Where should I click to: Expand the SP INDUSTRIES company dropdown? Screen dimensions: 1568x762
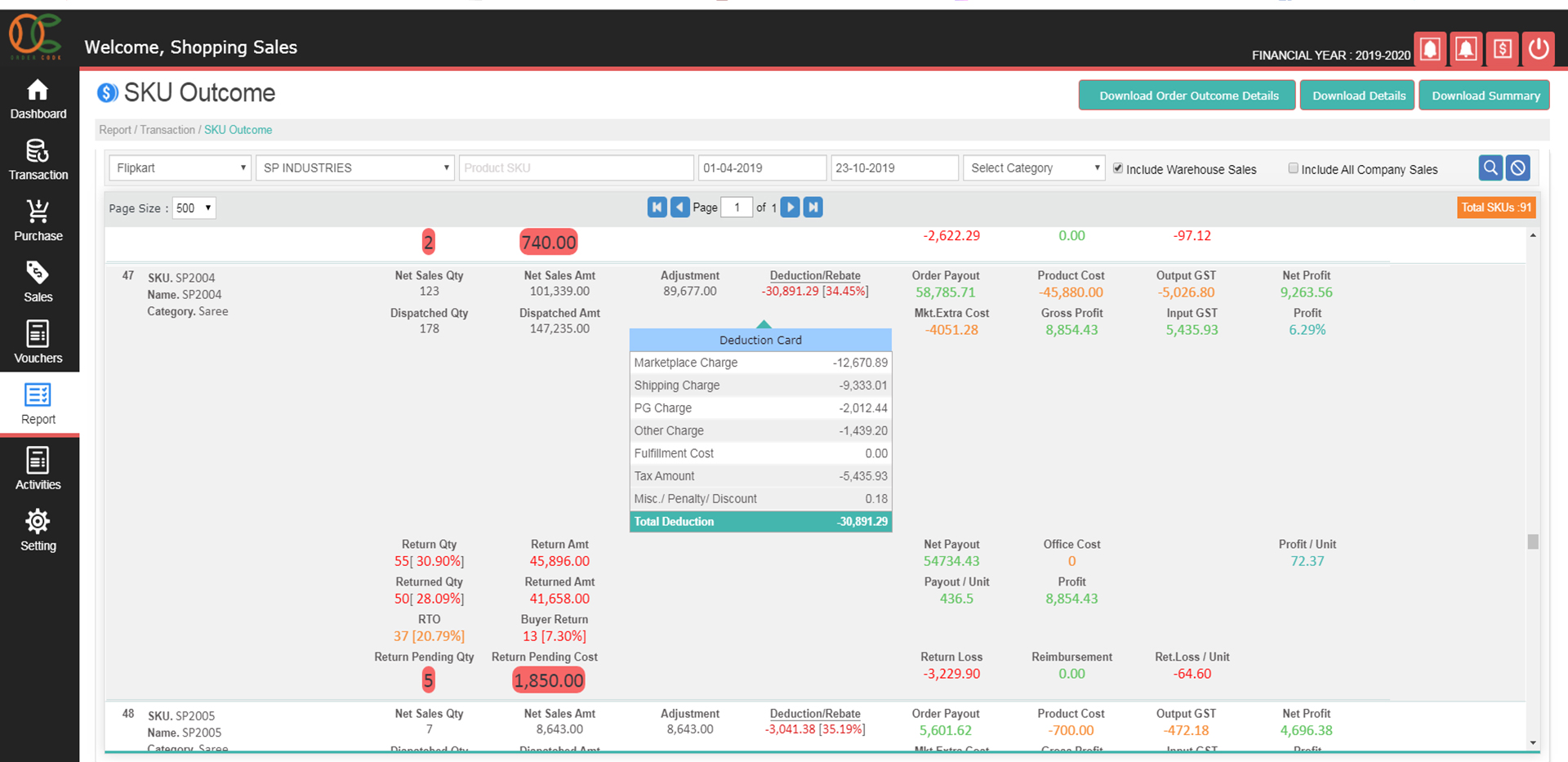[355, 168]
